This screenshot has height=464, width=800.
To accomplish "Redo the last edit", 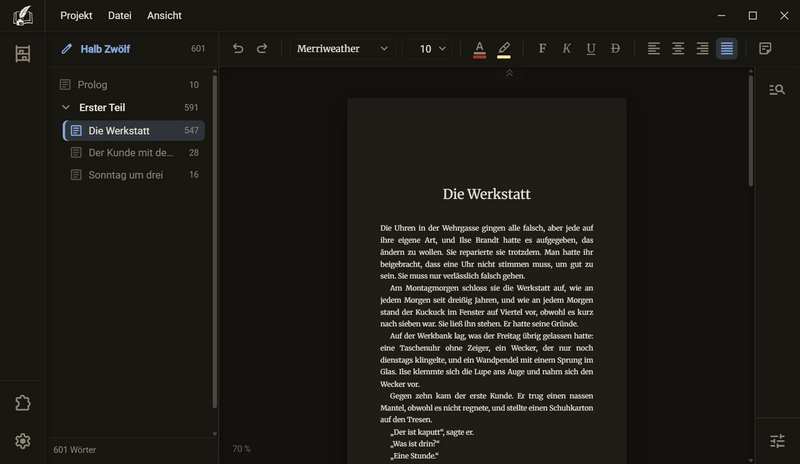I will point(262,48).
